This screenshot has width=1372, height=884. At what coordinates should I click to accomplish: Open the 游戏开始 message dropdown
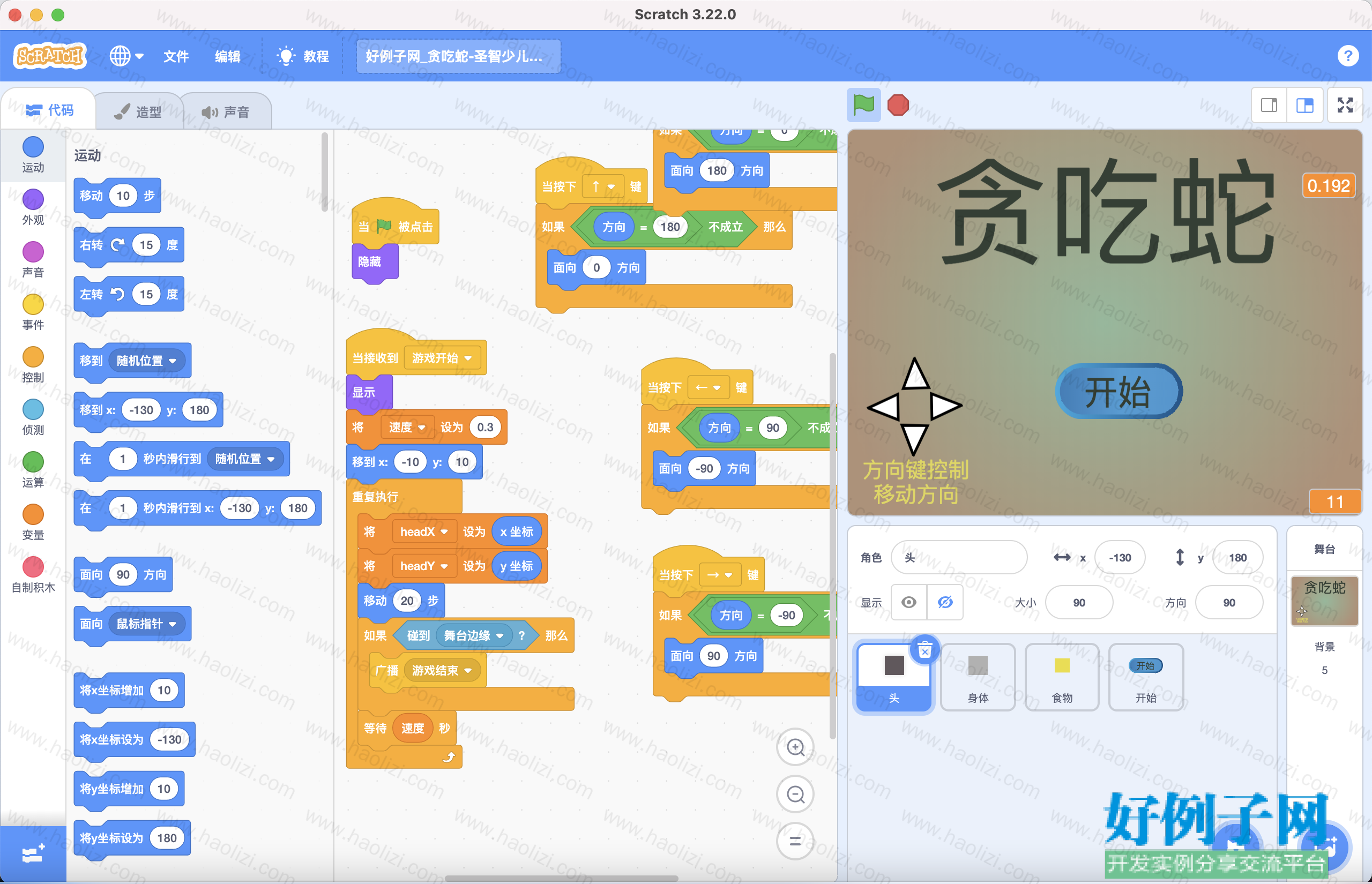point(442,358)
